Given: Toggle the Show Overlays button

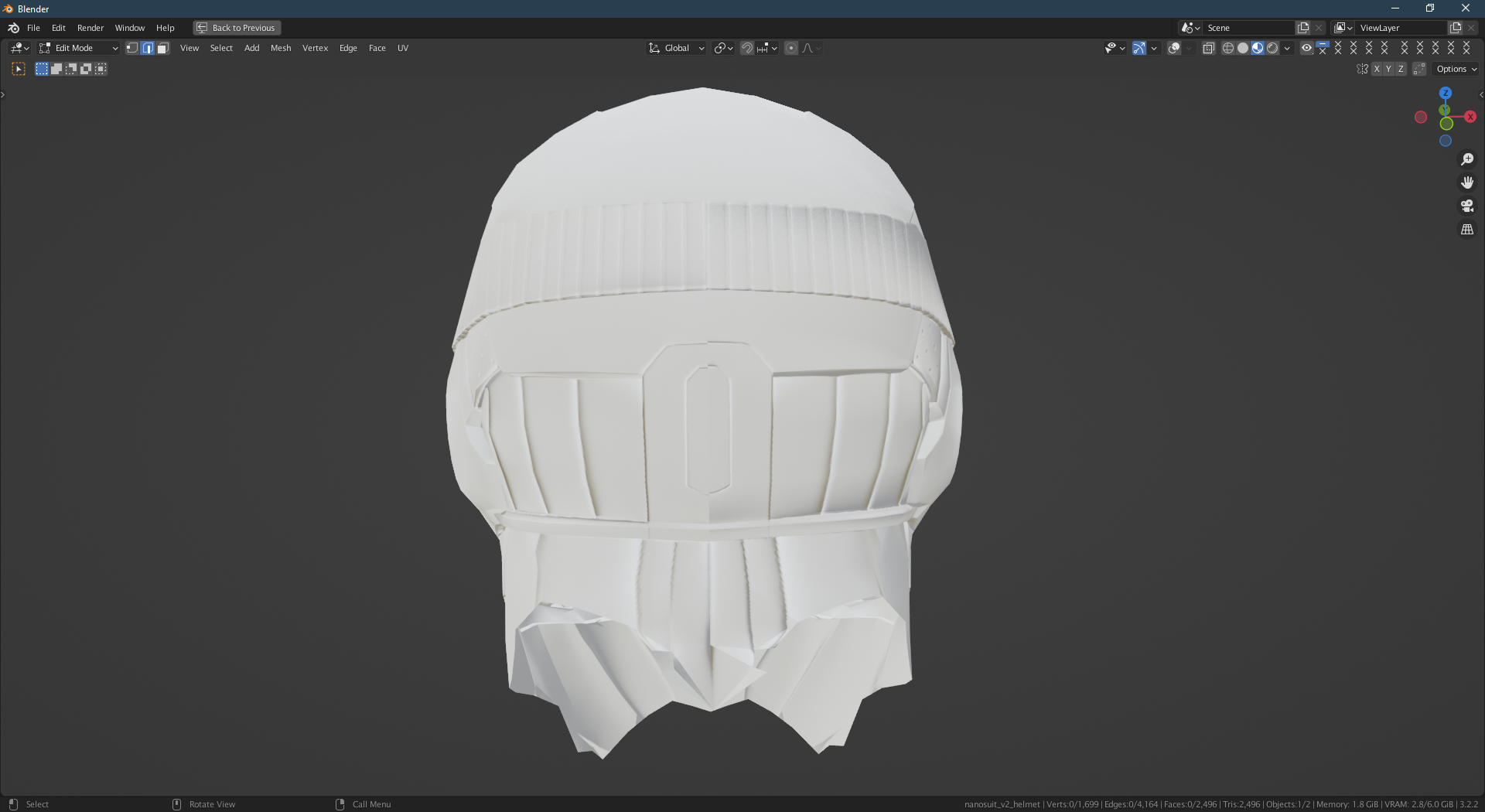Looking at the screenshot, I should pos(1175,48).
